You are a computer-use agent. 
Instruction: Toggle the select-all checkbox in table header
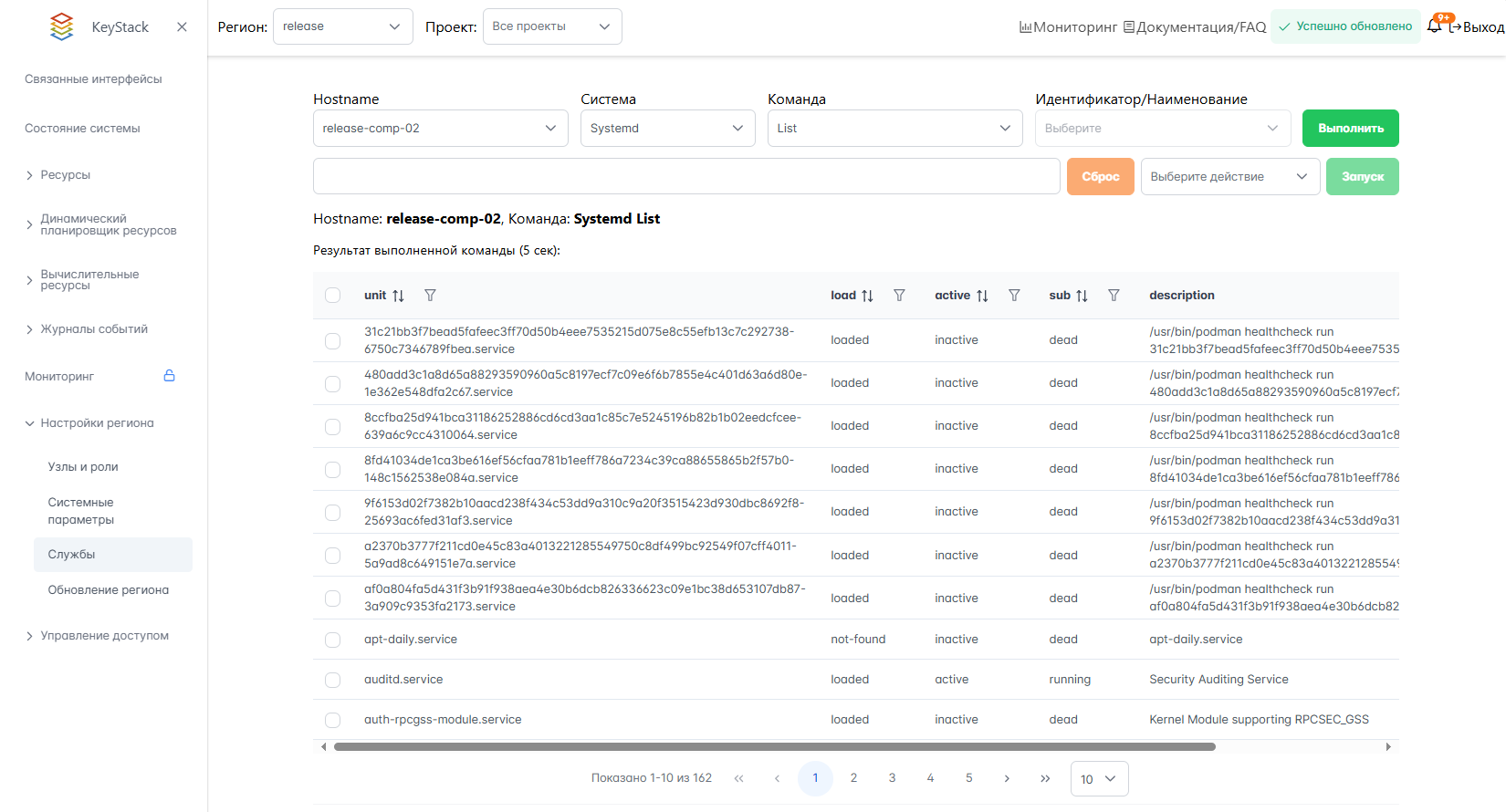pyautogui.click(x=333, y=296)
